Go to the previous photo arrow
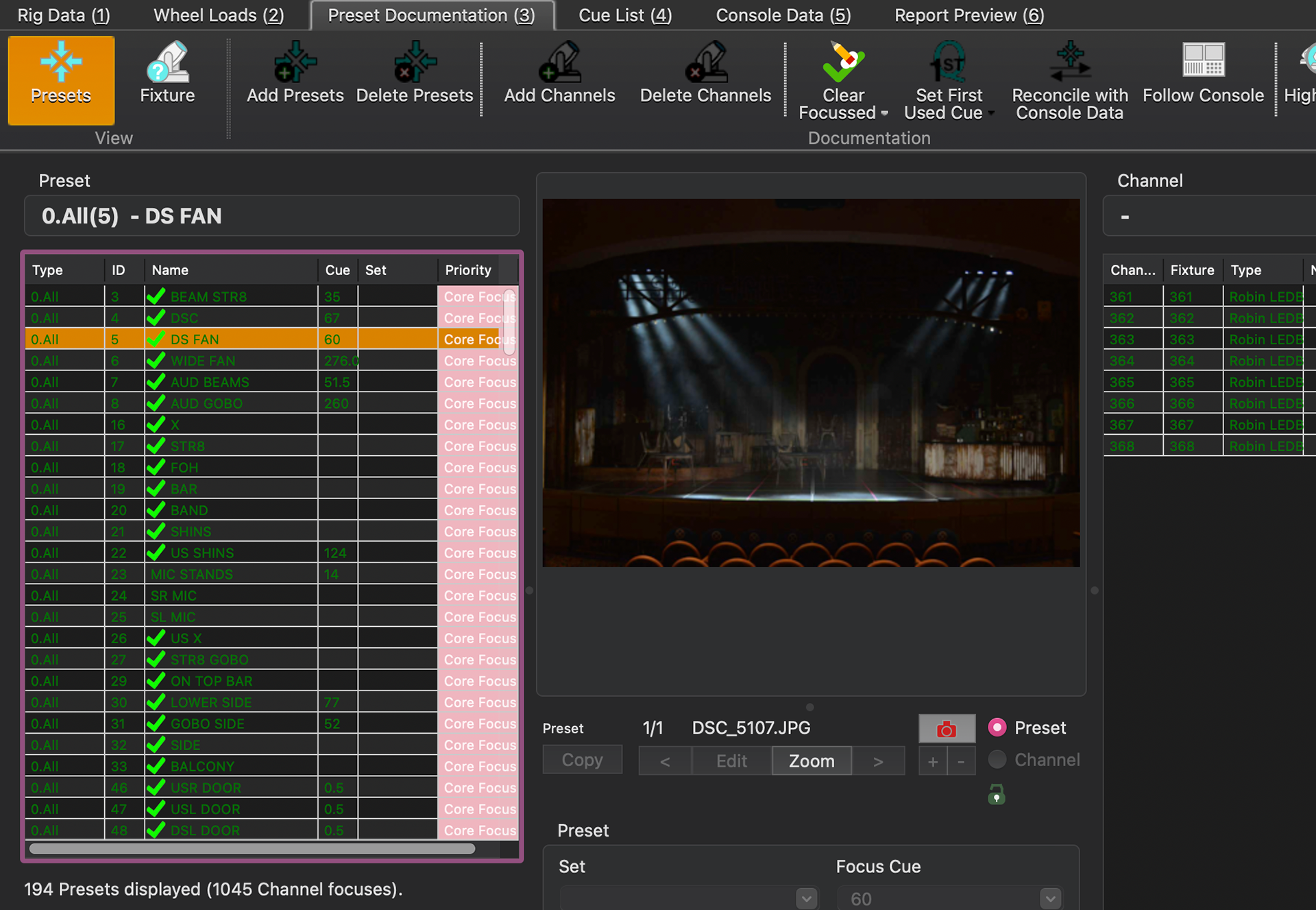The width and height of the screenshot is (1316, 910). 665,761
